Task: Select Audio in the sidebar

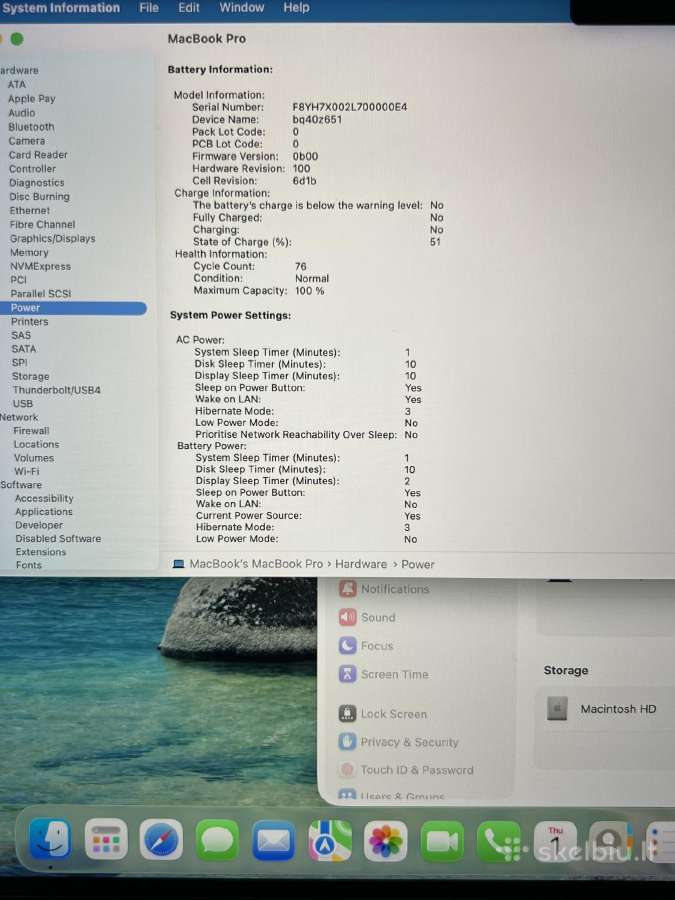Action: [x=22, y=113]
